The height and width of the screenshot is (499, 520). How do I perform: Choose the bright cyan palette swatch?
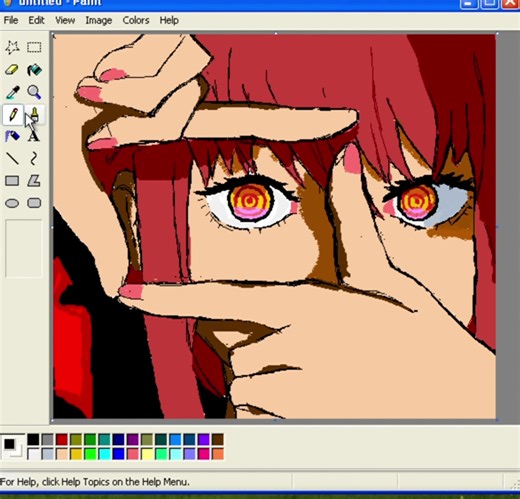pos(104,454)
